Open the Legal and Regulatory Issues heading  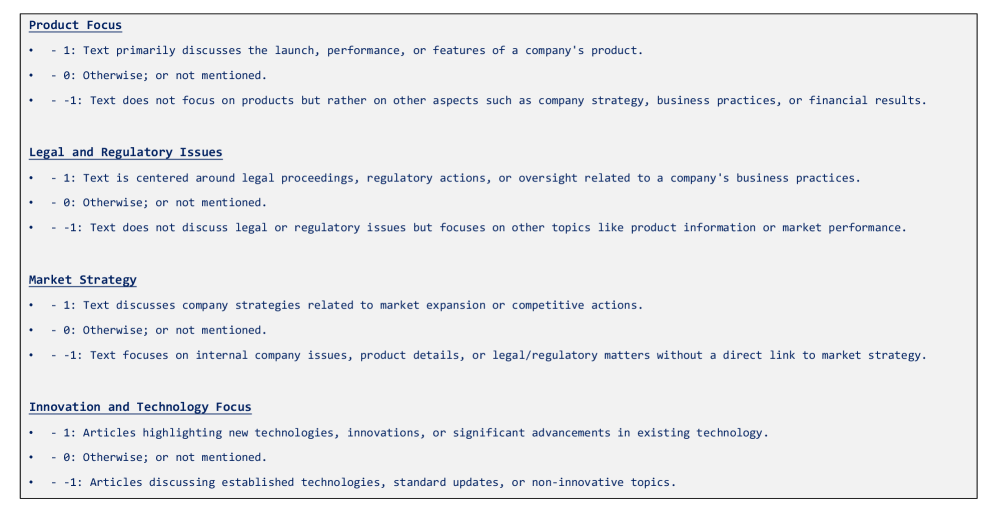(125, 152)
